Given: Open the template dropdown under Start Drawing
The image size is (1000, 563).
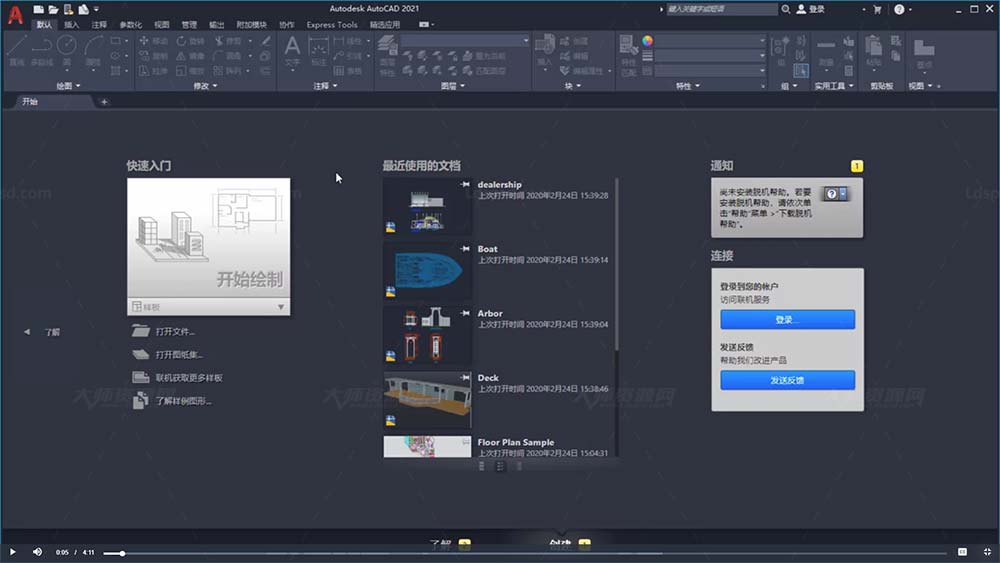Looking at the screenshot, I should (x=209, y=307).
